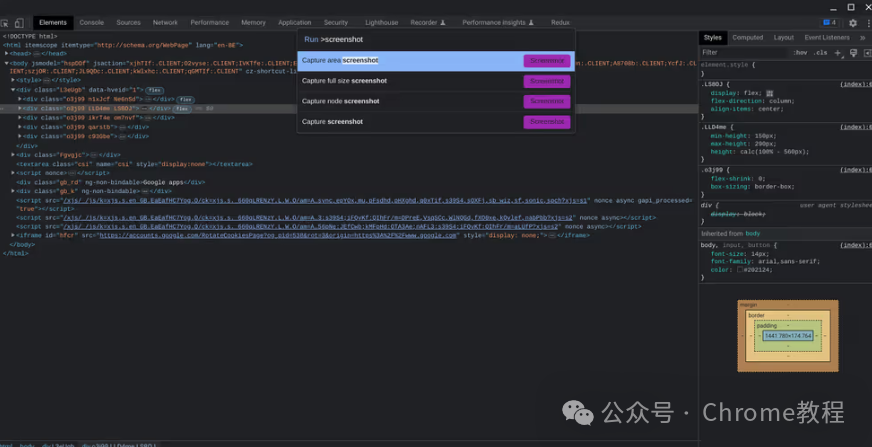
Task: Switch to the Console tab
Action: pyautogui.click(x=92, y=23)
